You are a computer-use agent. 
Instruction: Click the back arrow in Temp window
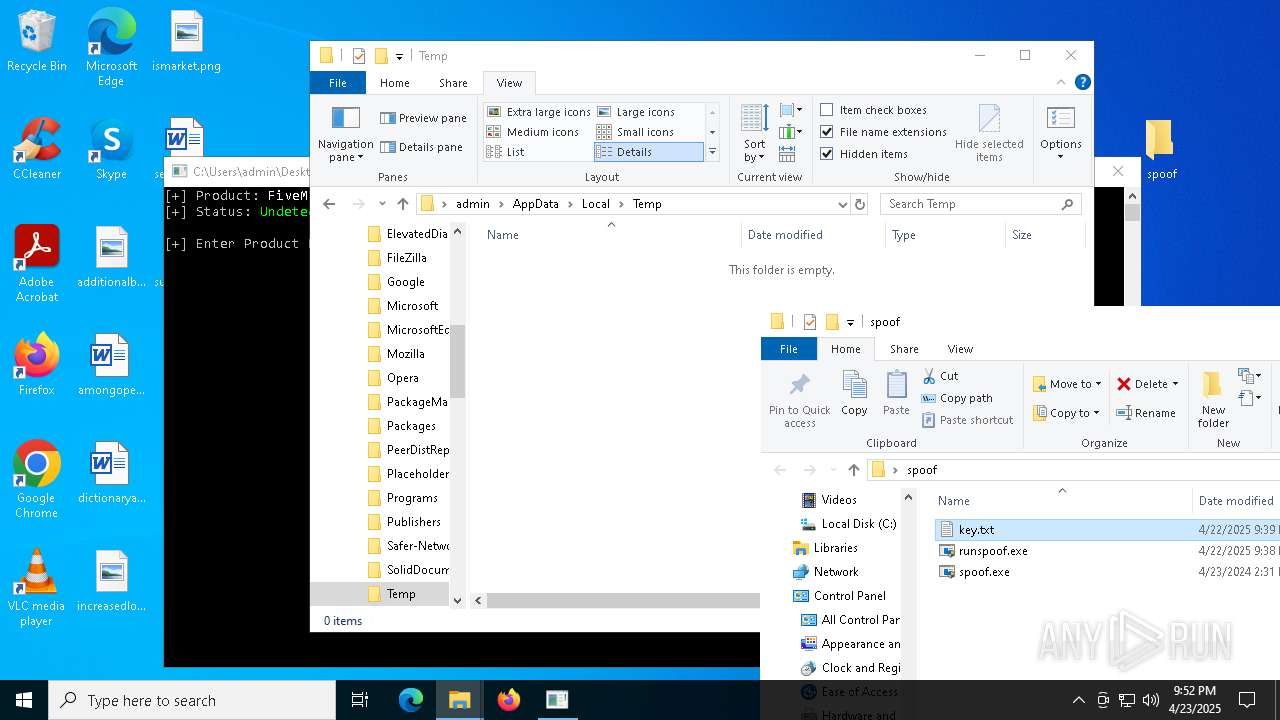tap(329, 204)
